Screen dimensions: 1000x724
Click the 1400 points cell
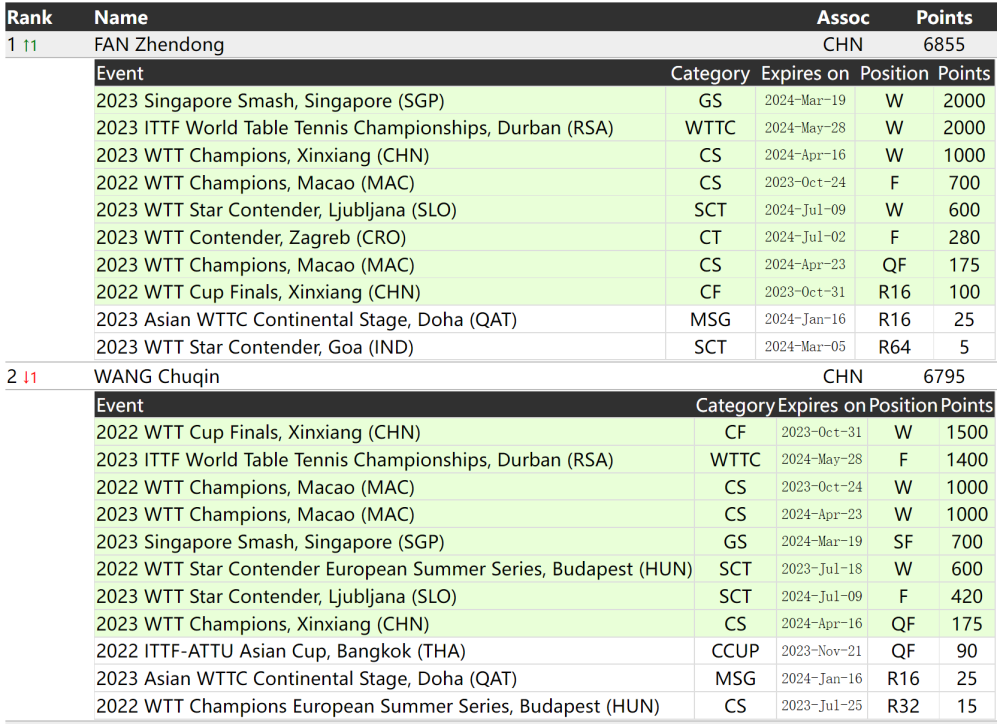(967, 460)
